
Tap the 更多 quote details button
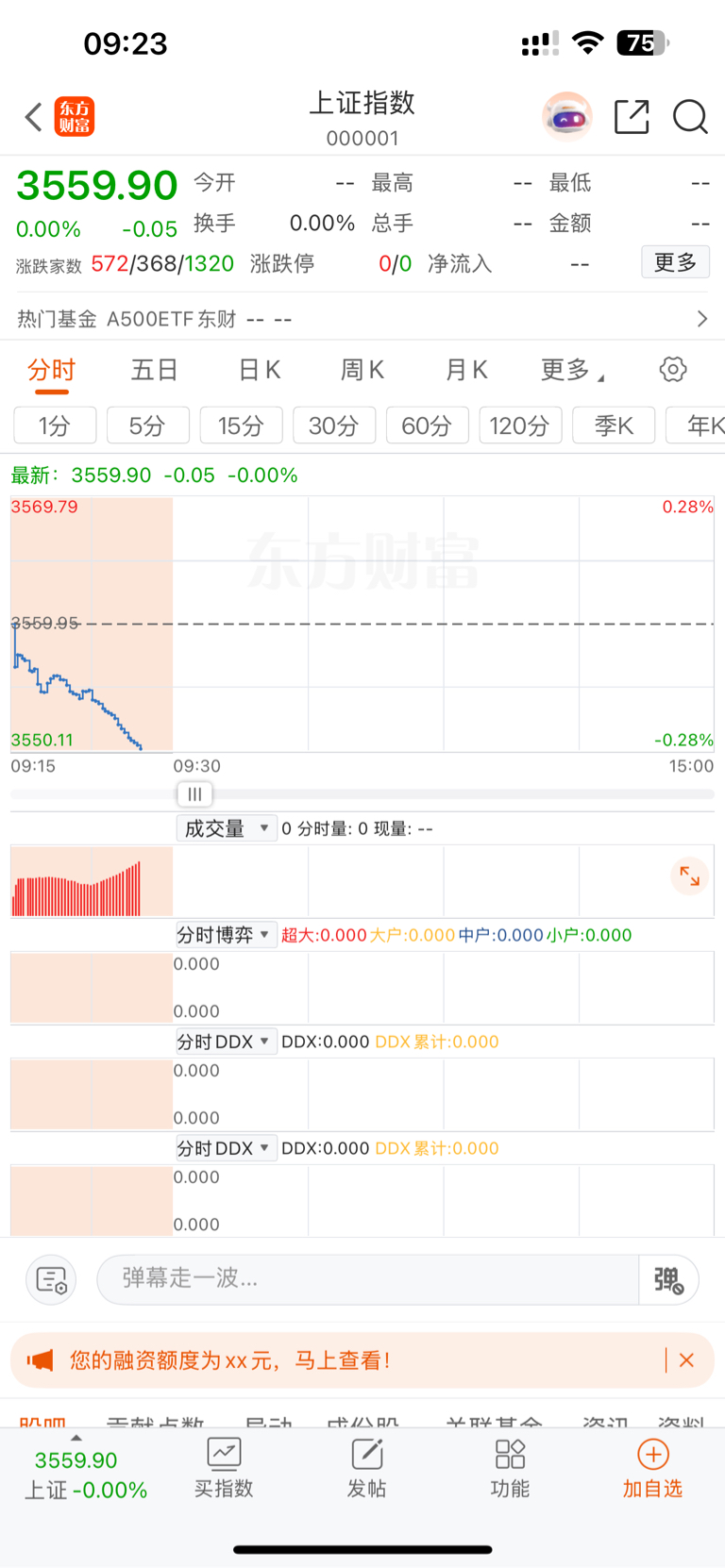tap(676, 262)
